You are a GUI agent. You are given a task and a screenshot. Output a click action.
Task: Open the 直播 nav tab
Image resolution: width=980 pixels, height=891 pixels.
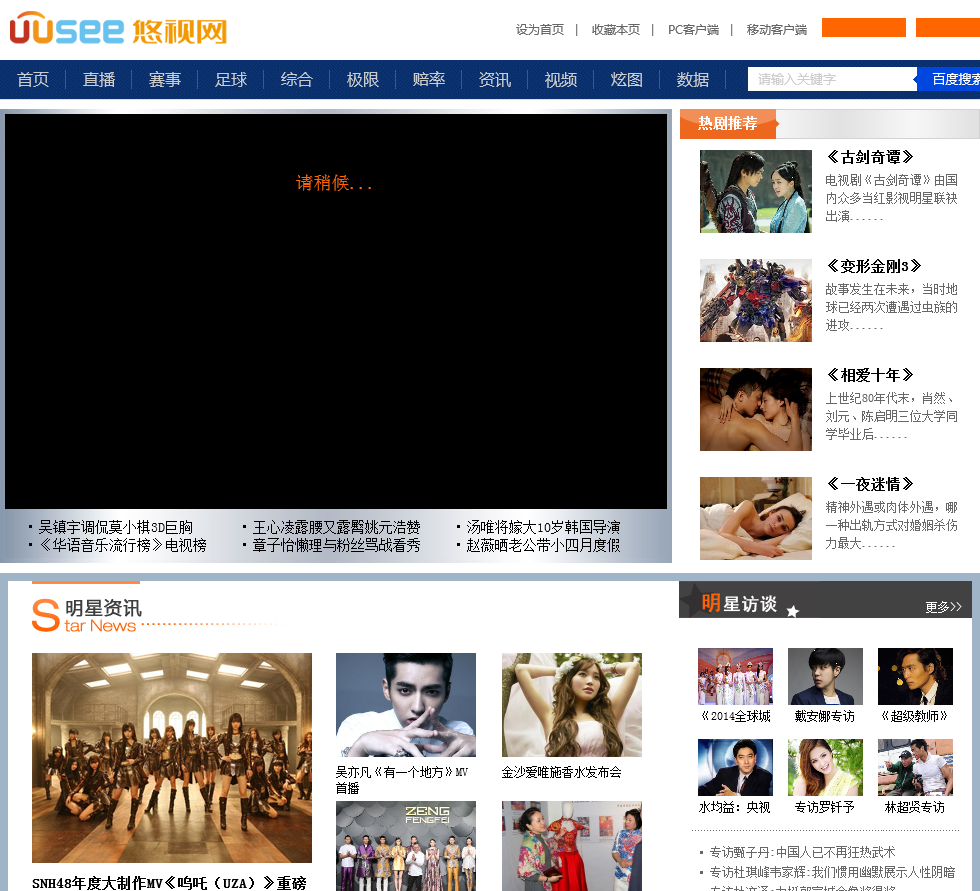click(x=99, y=79)
